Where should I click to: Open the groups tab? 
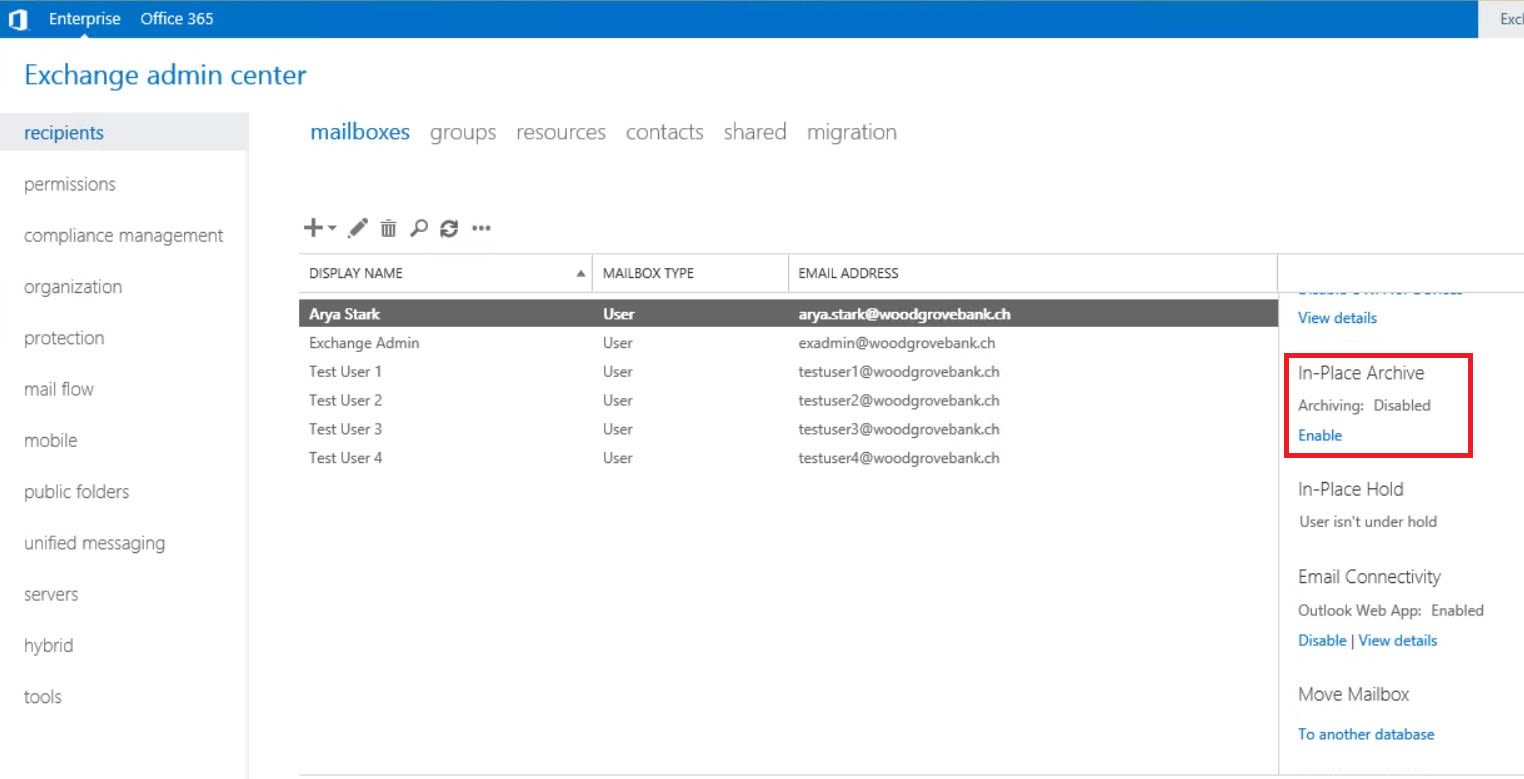[x=463, y=132]
